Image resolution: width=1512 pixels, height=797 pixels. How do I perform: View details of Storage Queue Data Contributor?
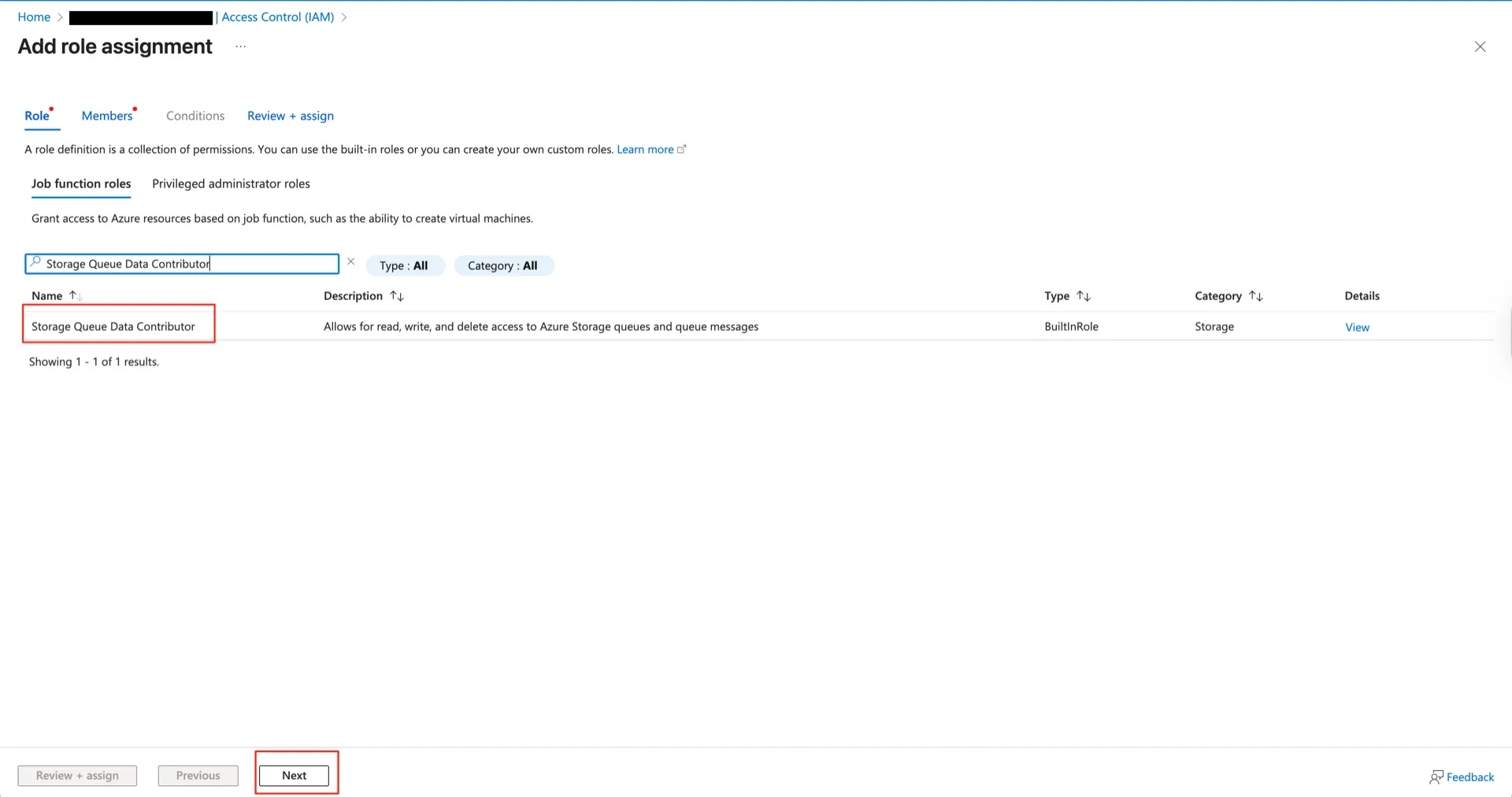click(1357, 327)
